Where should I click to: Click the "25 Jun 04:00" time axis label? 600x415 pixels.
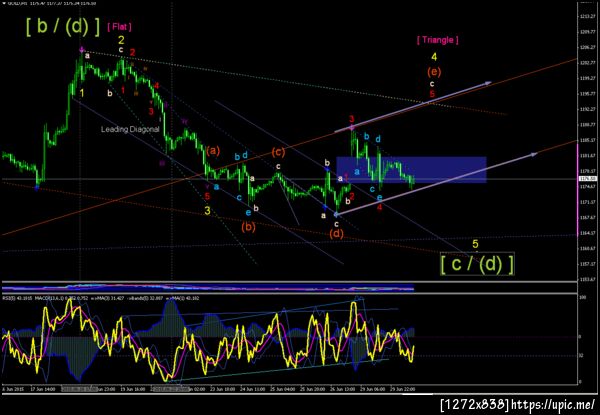pyautogui.click(x=284, y=389)
